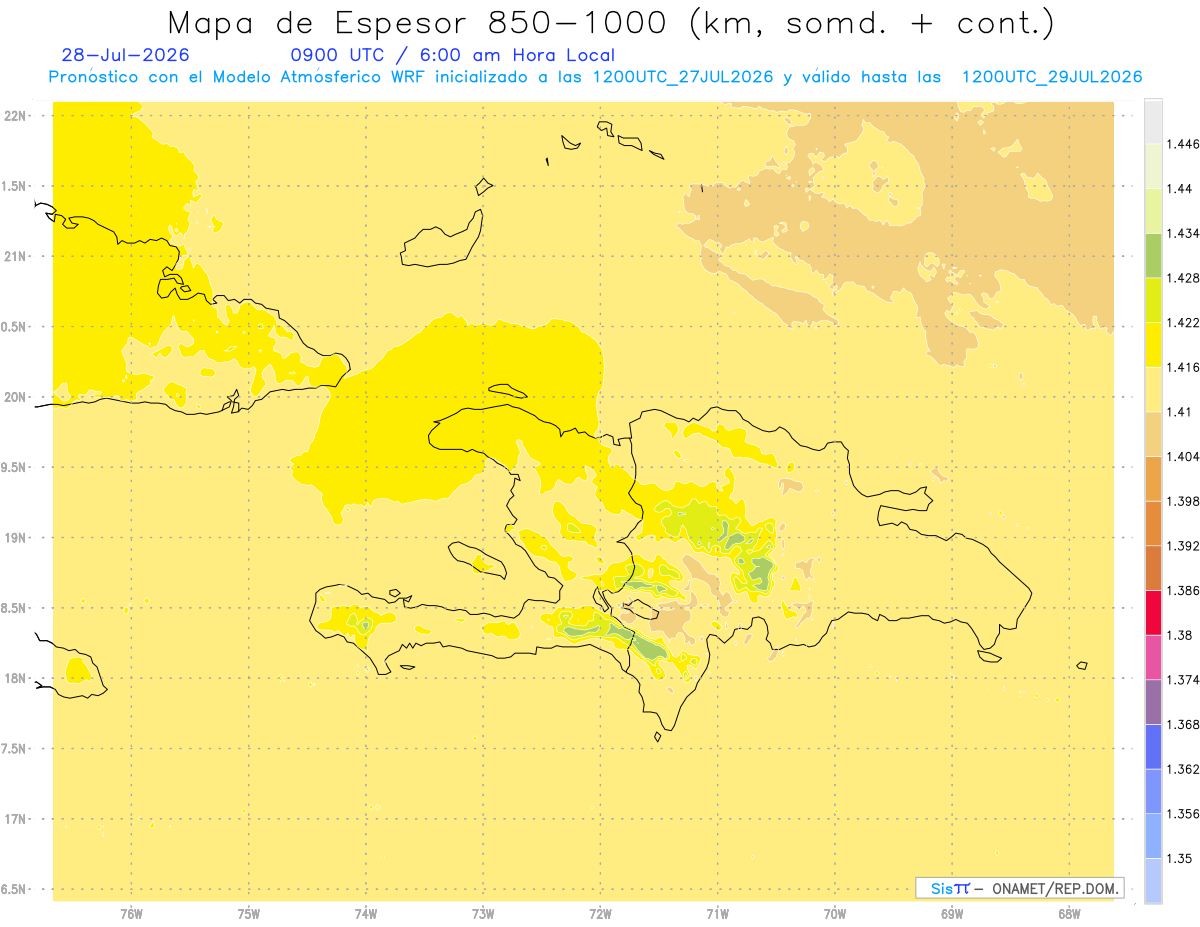Click the colorbar value '1.41'
Image resolution: width=1200 pixels, height=927 pixels.
point(1179,412)
